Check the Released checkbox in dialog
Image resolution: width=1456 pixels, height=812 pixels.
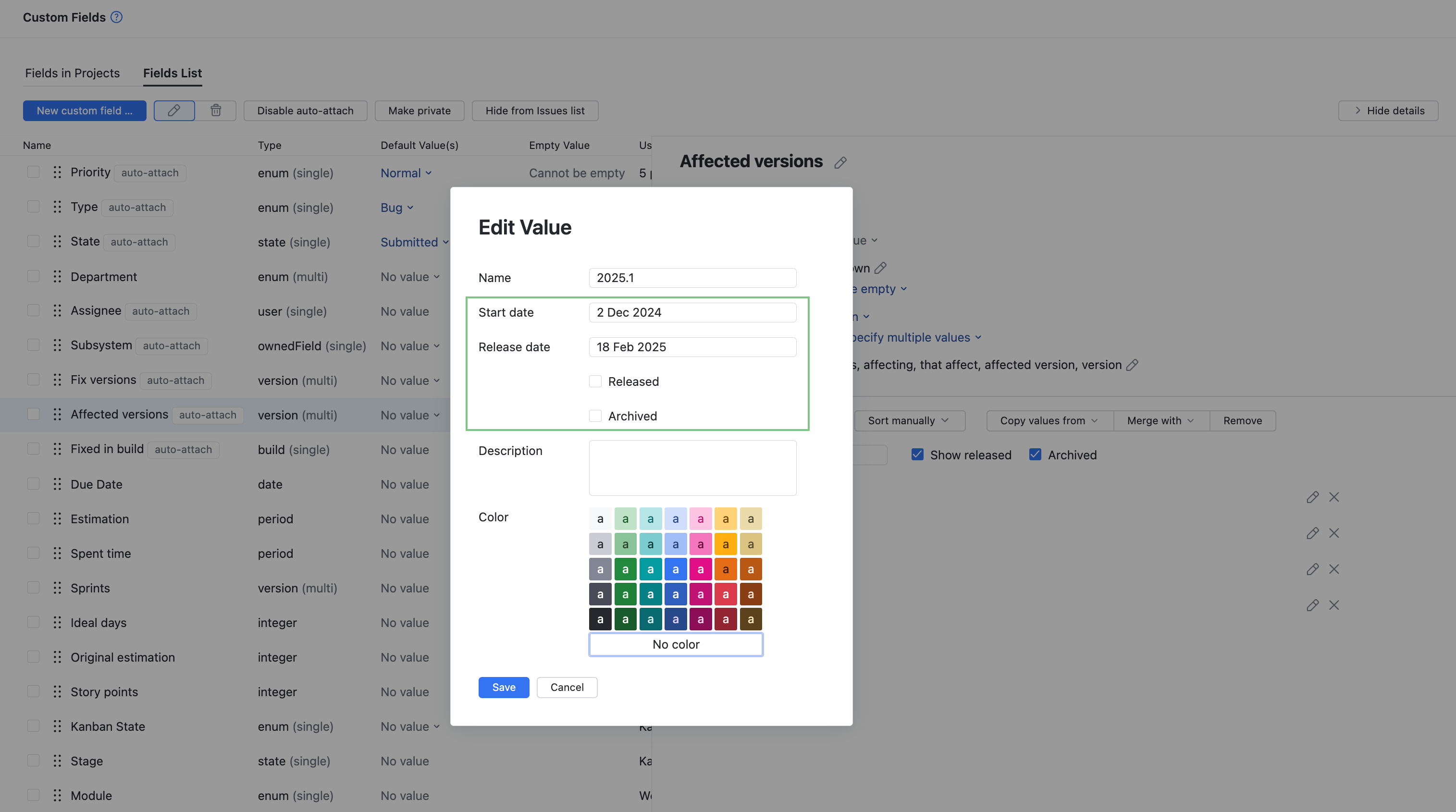(x=595, y=381)
